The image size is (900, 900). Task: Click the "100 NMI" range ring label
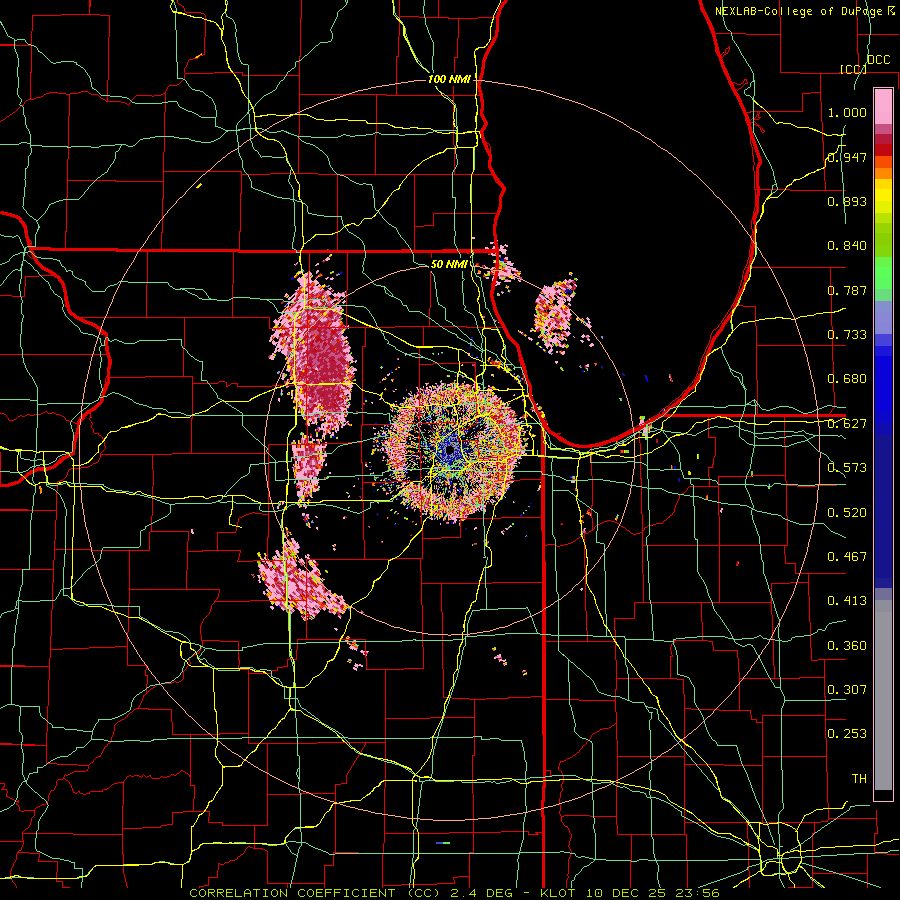point(449,79)
